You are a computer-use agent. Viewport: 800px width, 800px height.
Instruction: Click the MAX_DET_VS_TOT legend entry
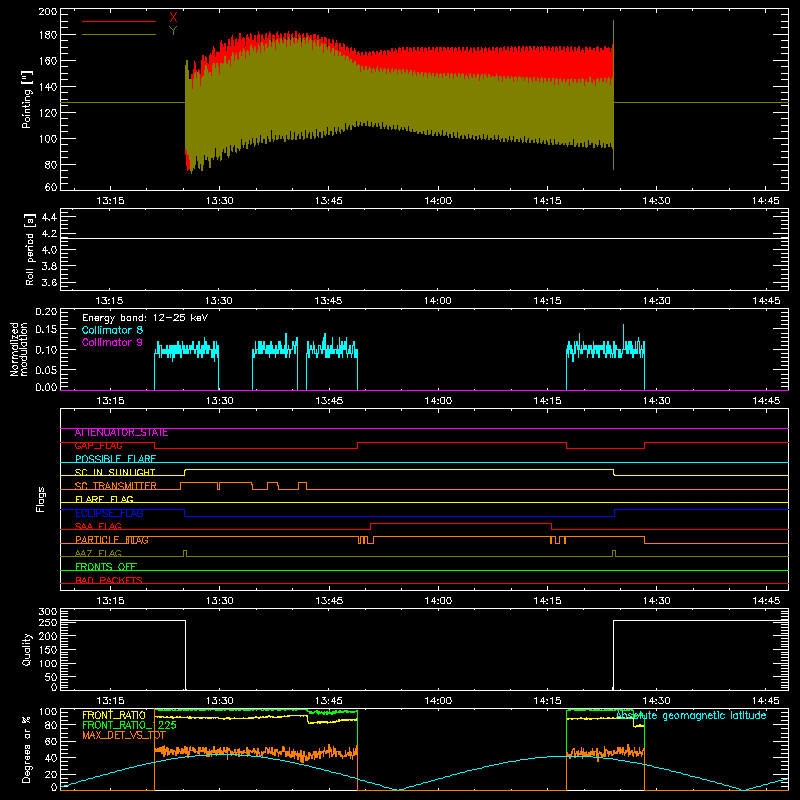pos(124,735)
